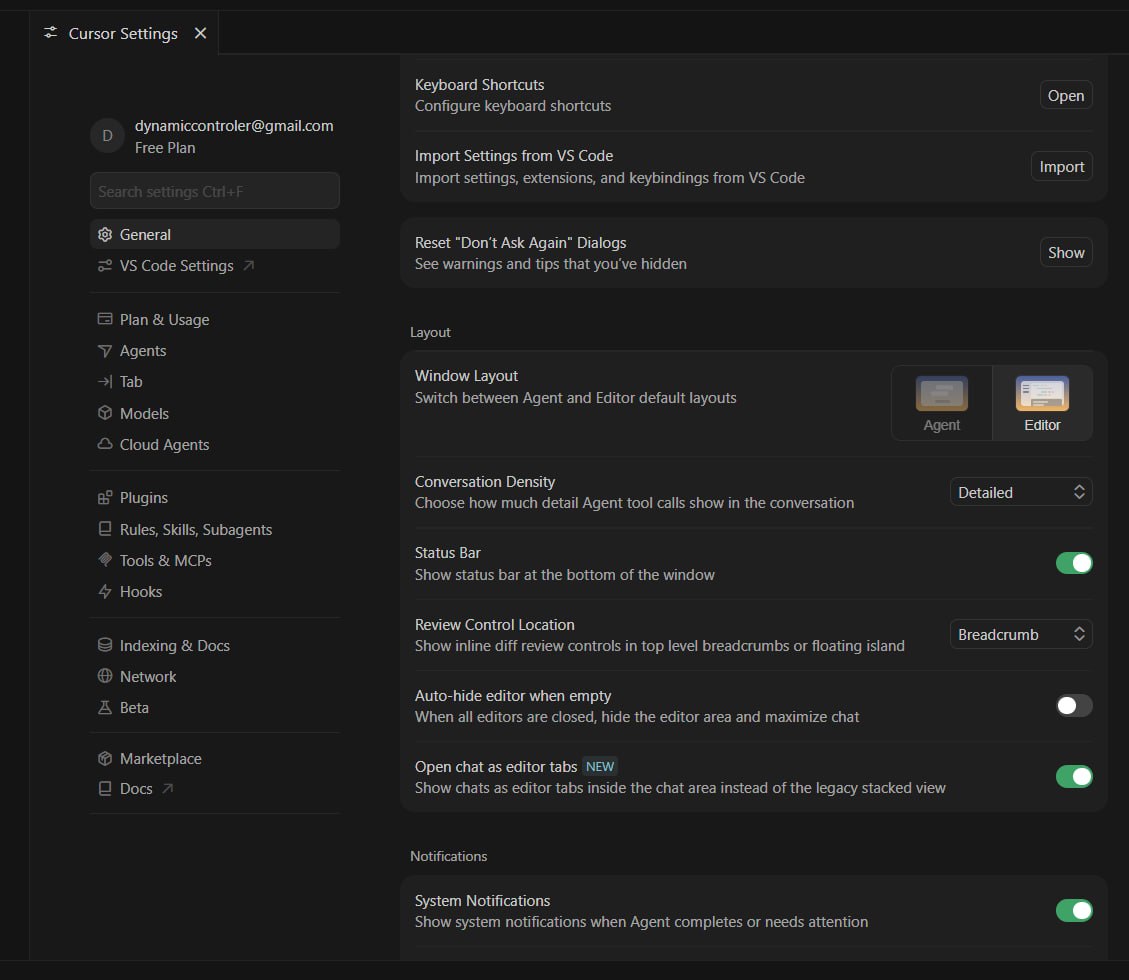Viewport: 1129px width, 980px height.
Task: Click the Tab arrow icon in sidebar
Action: pyautogui.click(x=105, y=382)
